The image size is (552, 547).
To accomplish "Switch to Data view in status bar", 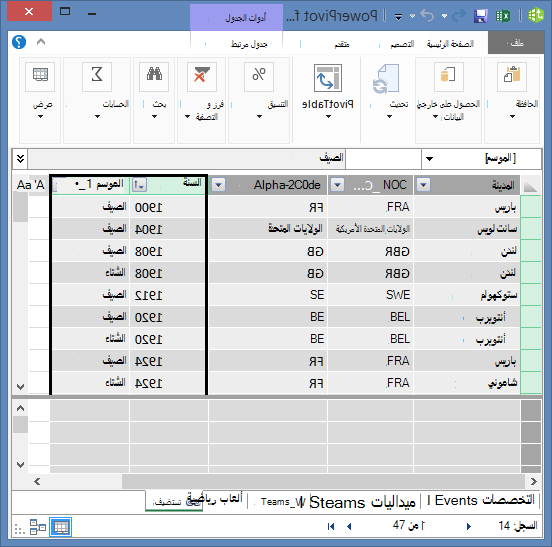I will point(61,527).
